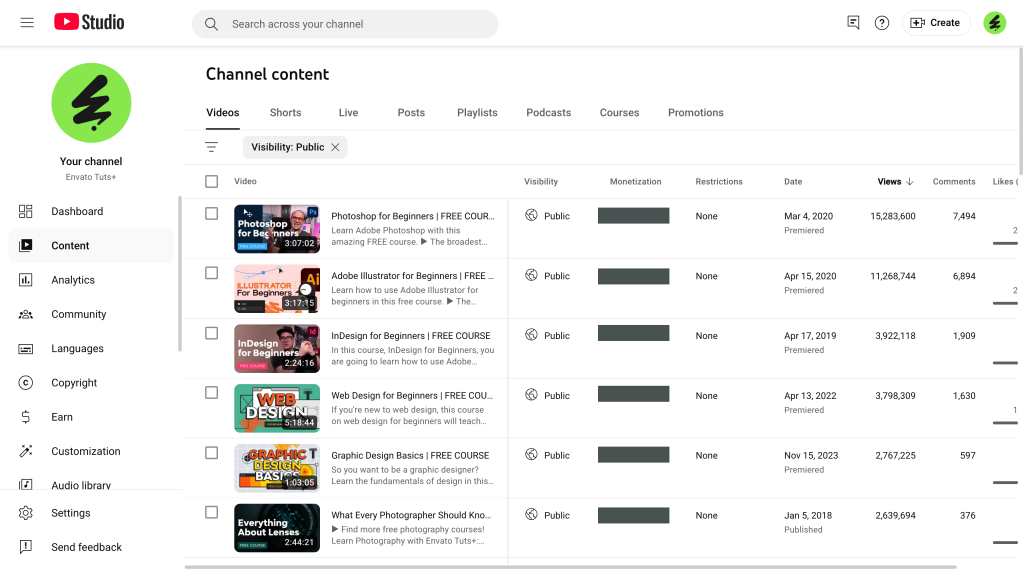Click the 7,494 comments count for Photoshop
Screen dimensions: 1024x570
(x=964, y=216)
